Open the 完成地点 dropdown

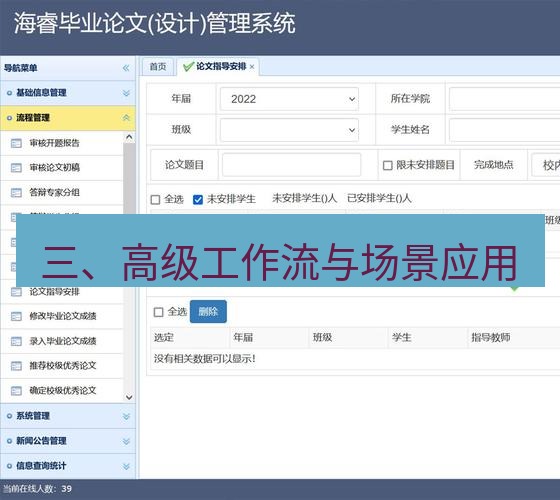(x=546, y=165)
